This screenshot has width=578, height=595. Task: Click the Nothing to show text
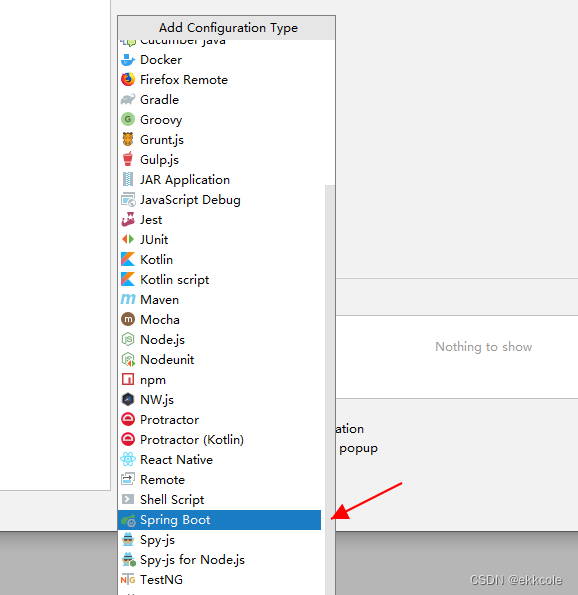(x=484, y=346)
